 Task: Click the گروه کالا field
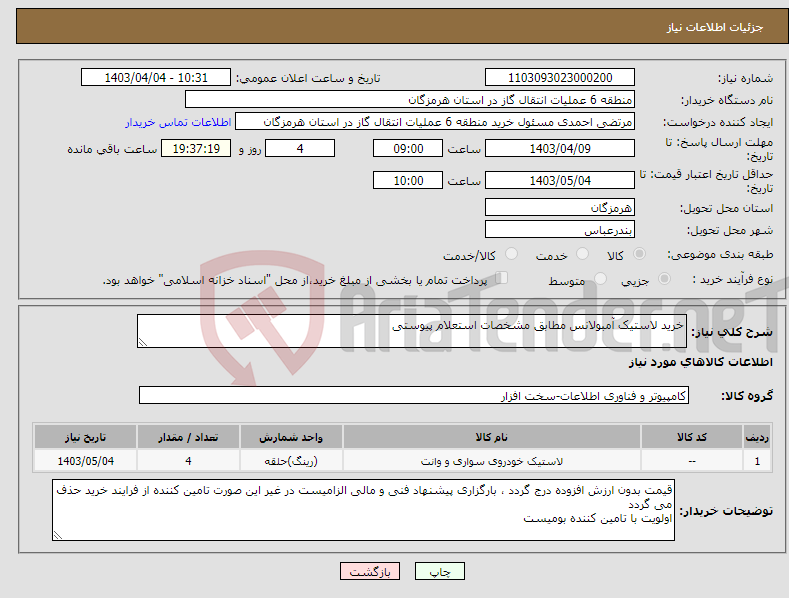coord(414,396)
